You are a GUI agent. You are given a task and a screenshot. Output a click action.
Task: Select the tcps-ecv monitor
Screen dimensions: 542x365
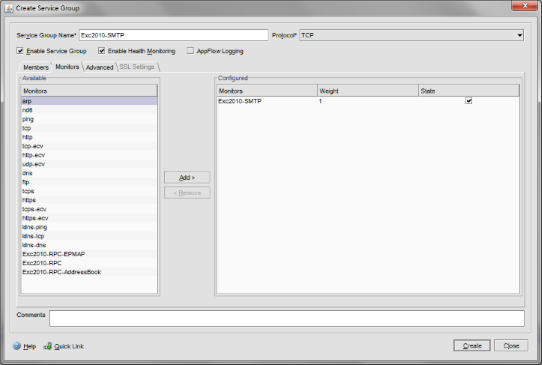coord(89,209)
